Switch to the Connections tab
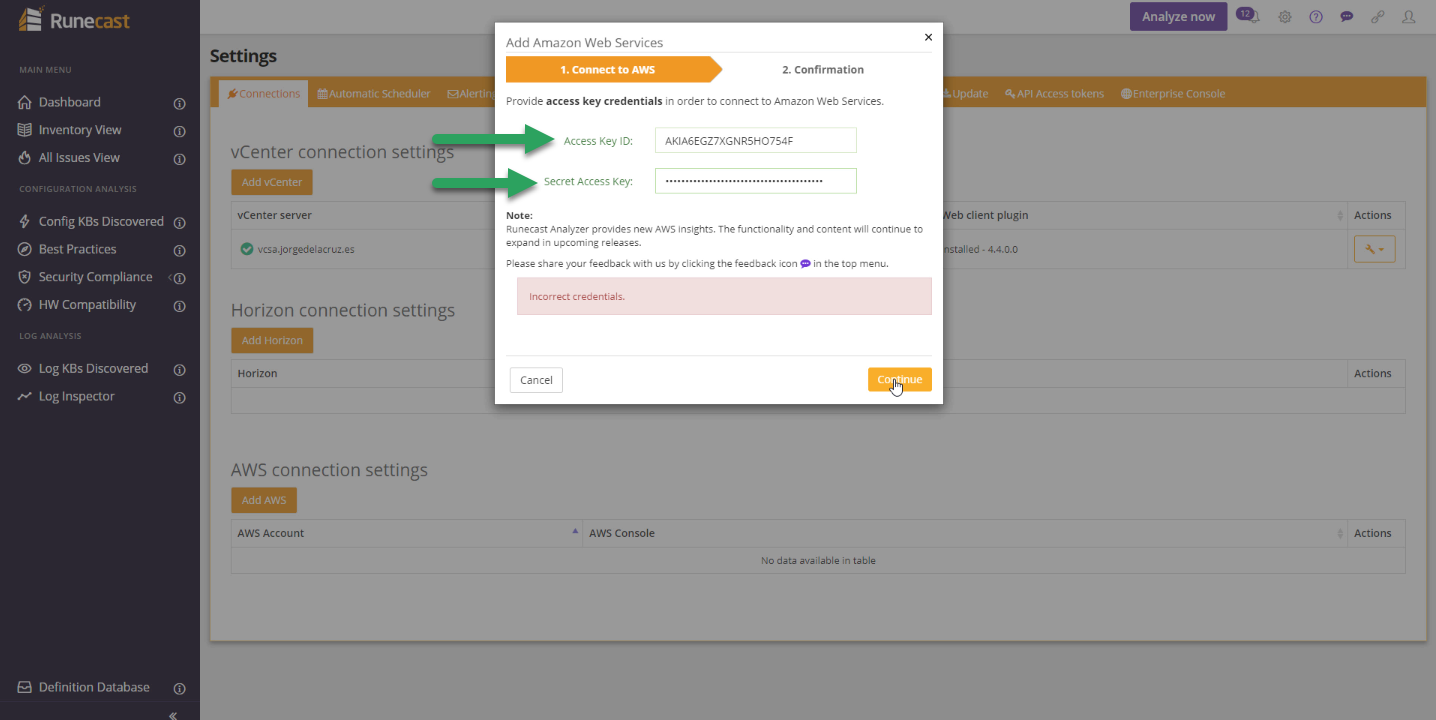 click(x=264, y=94)
